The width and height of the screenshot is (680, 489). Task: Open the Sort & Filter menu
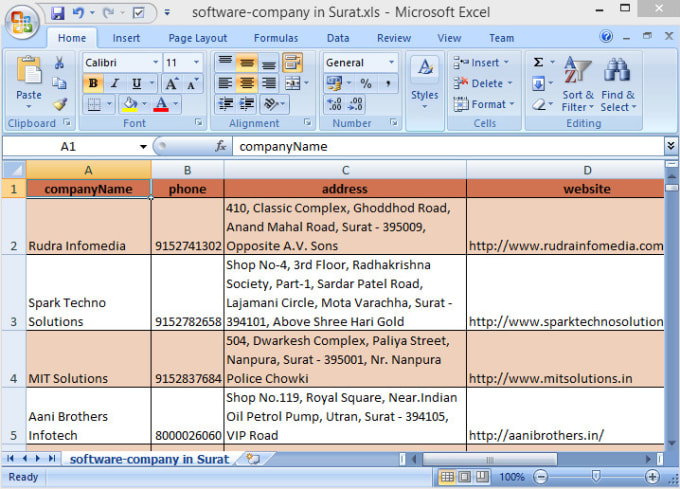click(578, 84)
